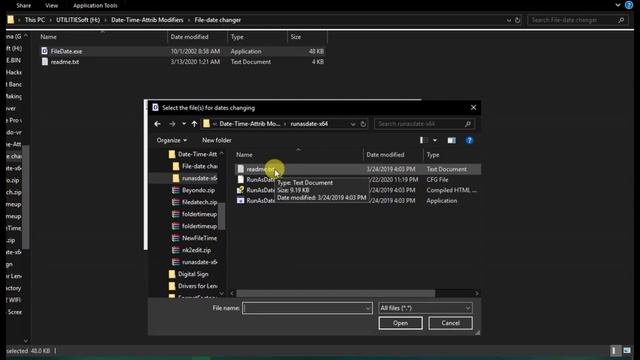
Task: Click 'Compiled HTML' type cell in dialog
Action: (x=451, y=190)
